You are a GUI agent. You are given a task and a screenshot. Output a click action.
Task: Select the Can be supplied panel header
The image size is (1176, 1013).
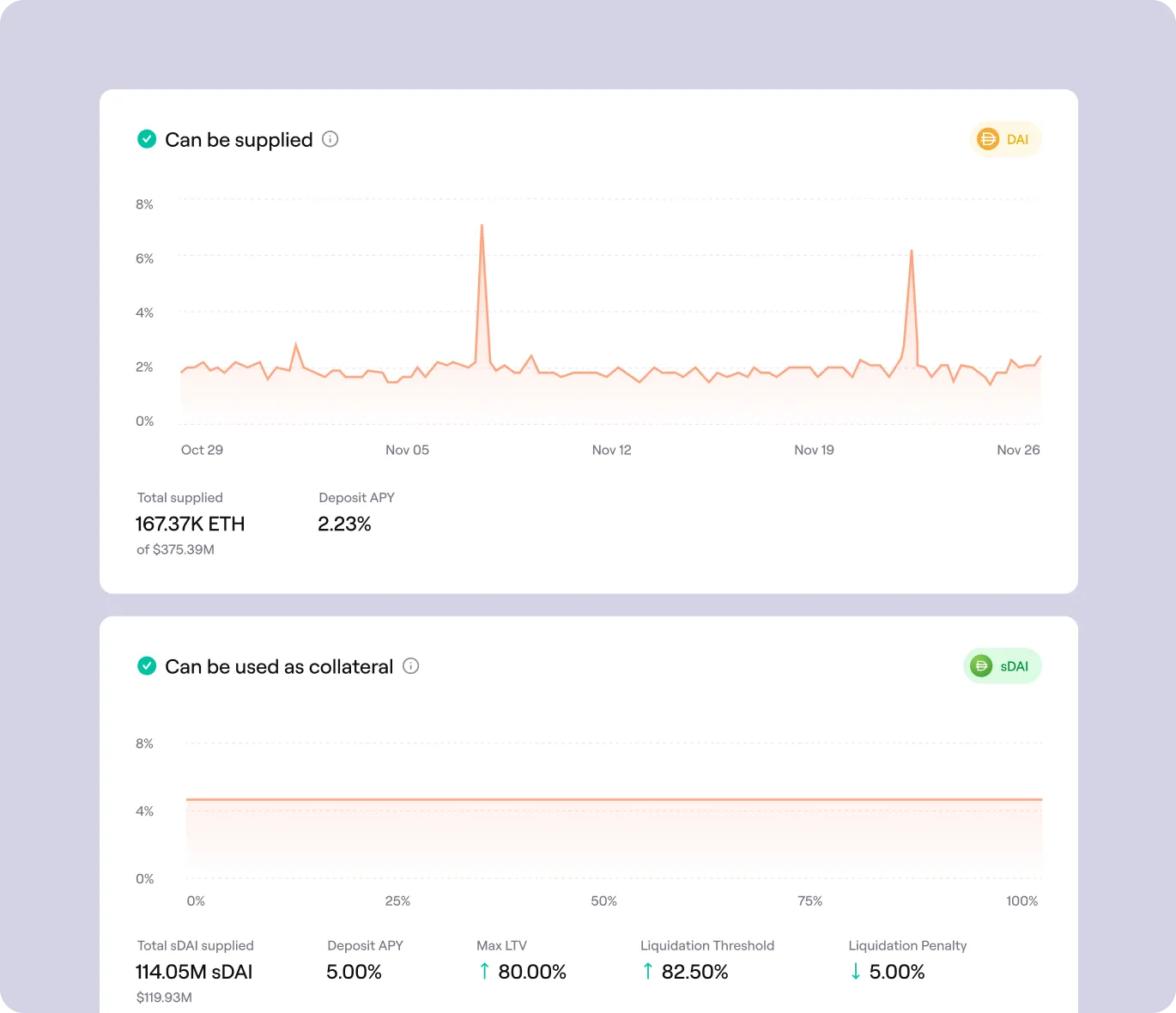point(239,139)
